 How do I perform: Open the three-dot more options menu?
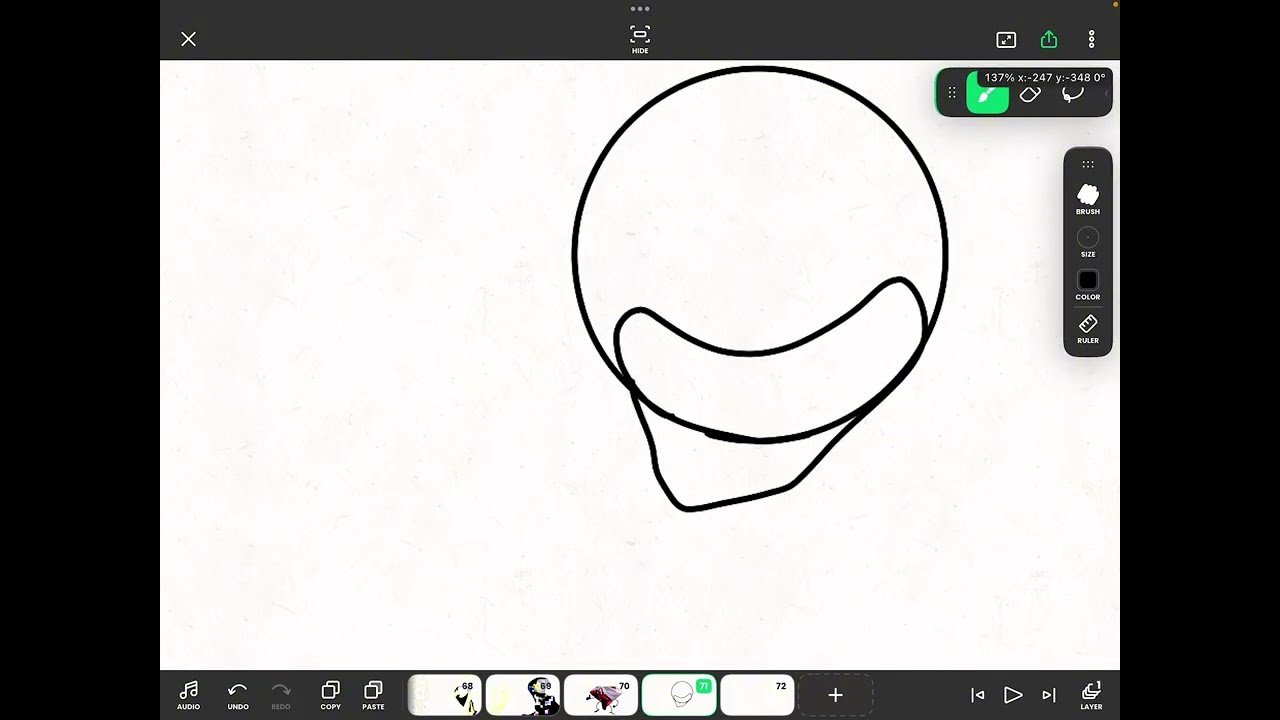coord(1091,39)
